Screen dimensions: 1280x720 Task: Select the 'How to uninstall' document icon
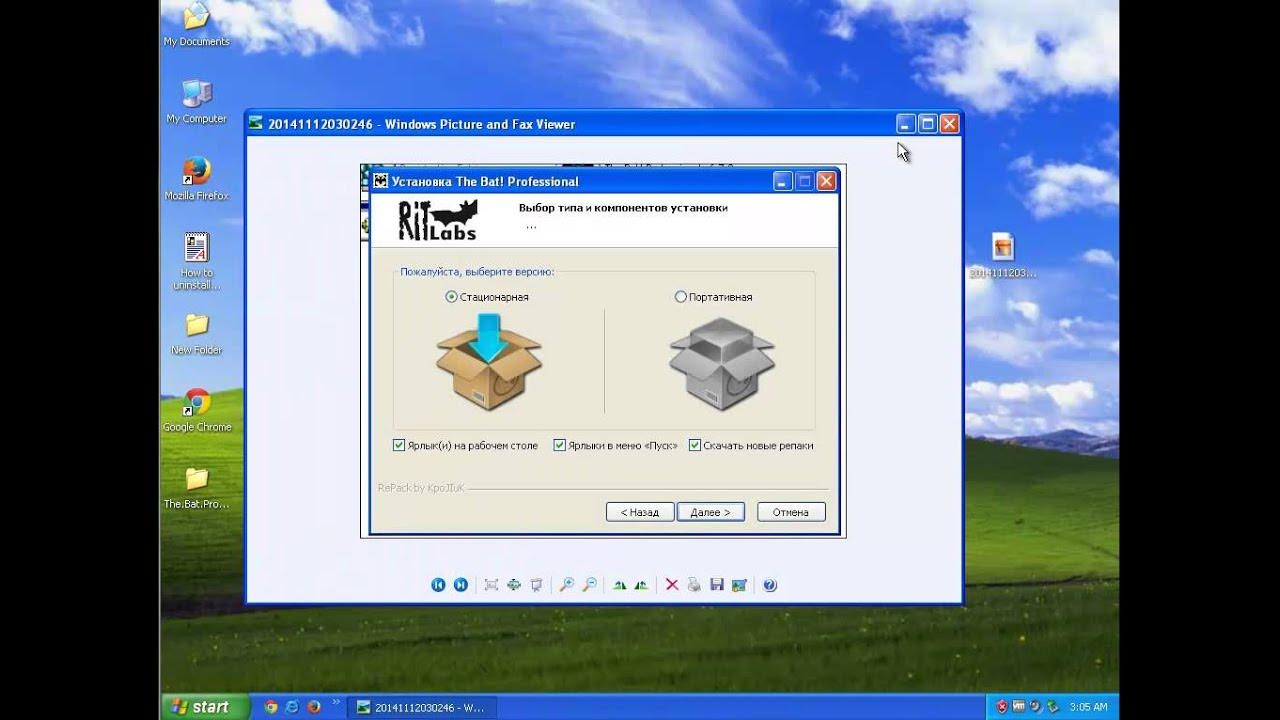(x=197, y=262)
